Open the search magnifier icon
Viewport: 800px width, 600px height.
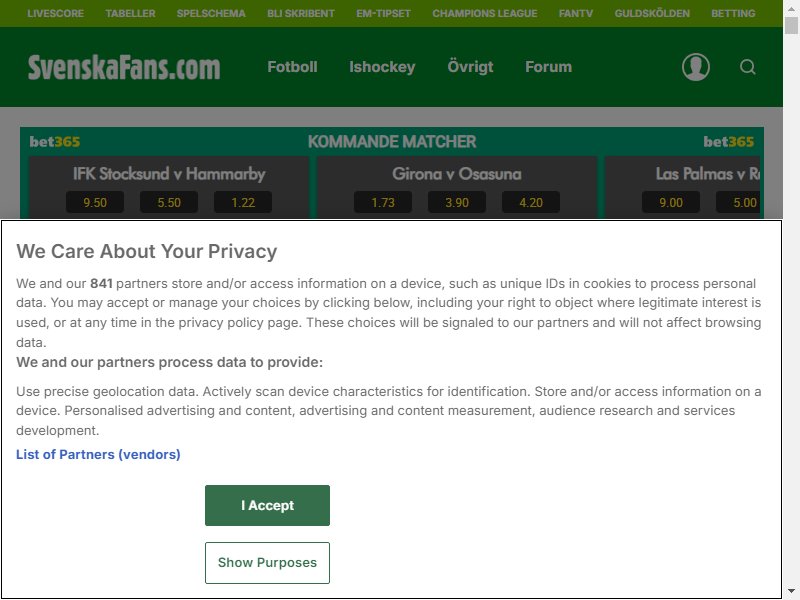tap(747, 67)
